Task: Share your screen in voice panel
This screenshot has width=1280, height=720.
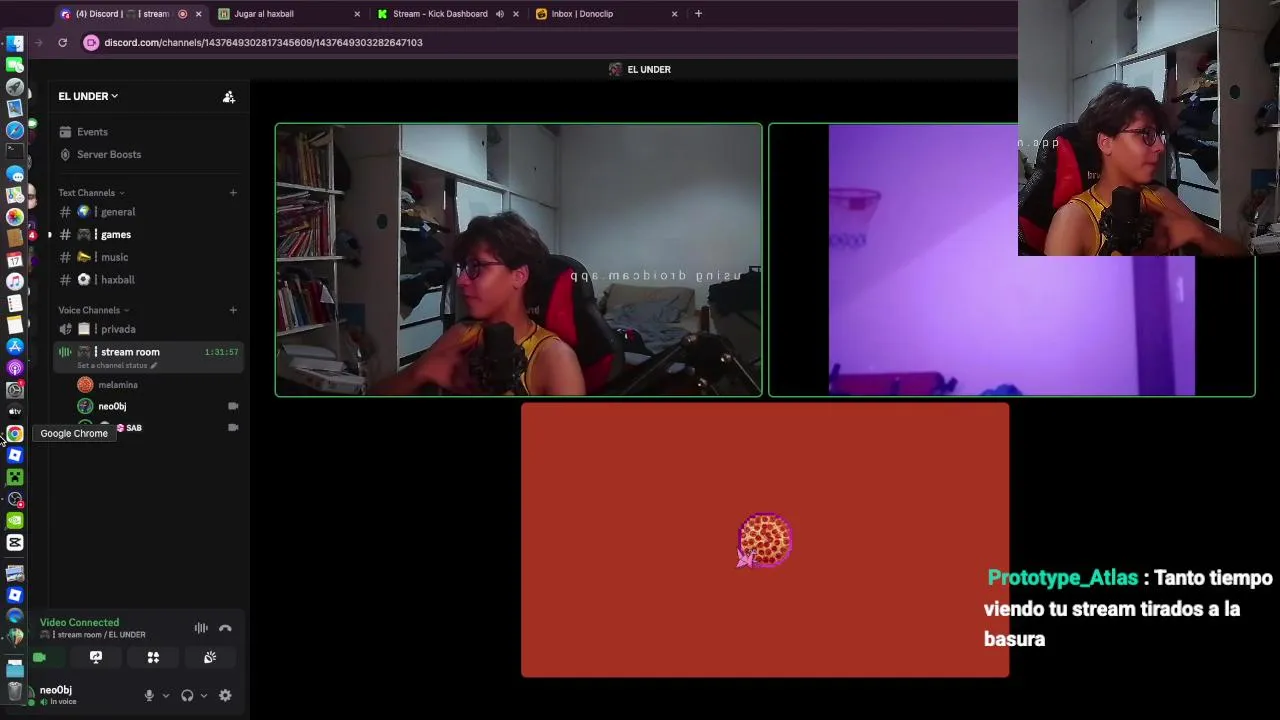Action: [x=96, y=657]
